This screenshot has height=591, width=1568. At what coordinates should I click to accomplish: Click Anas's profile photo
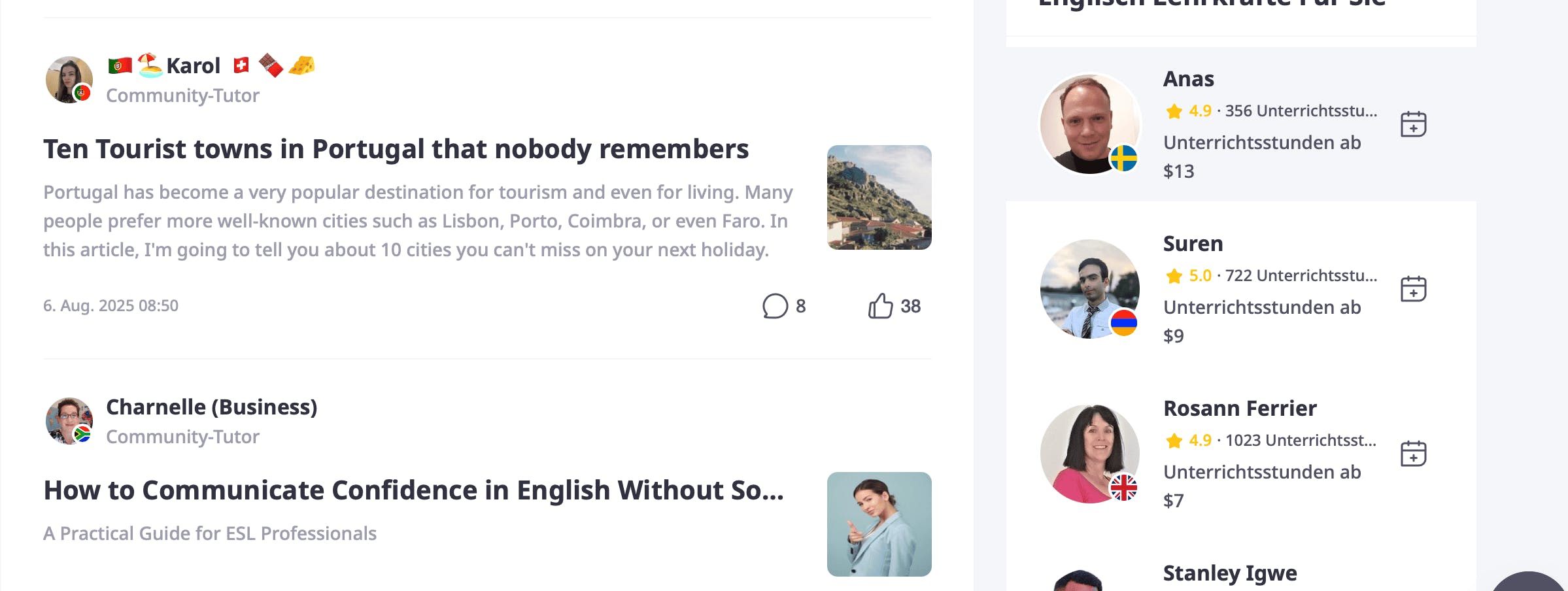pyautogui.click(x=1089, y=124)
